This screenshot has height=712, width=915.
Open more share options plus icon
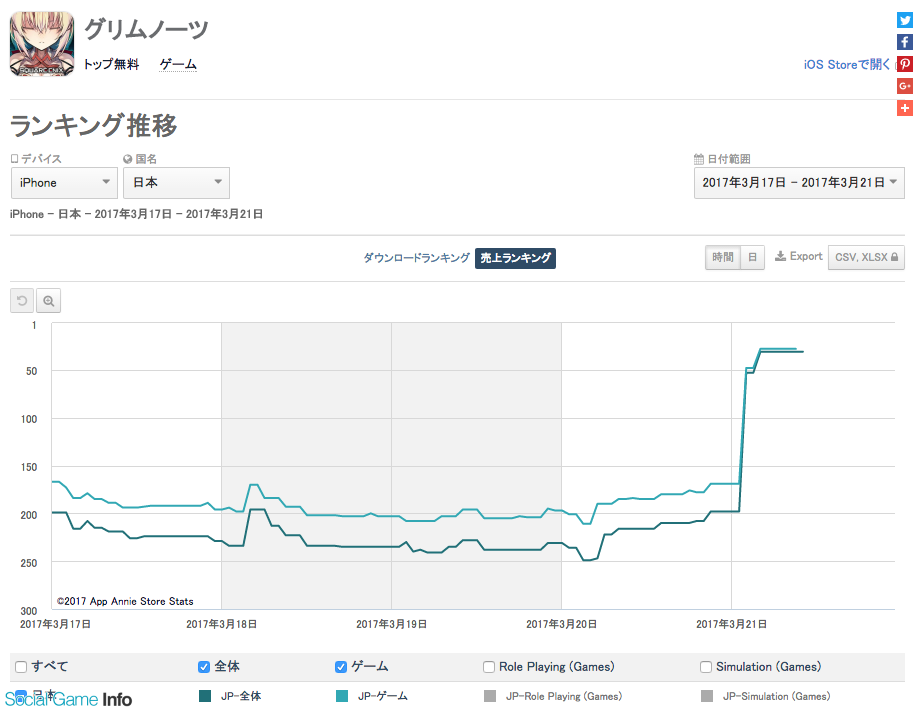click(x=904, y=108)
